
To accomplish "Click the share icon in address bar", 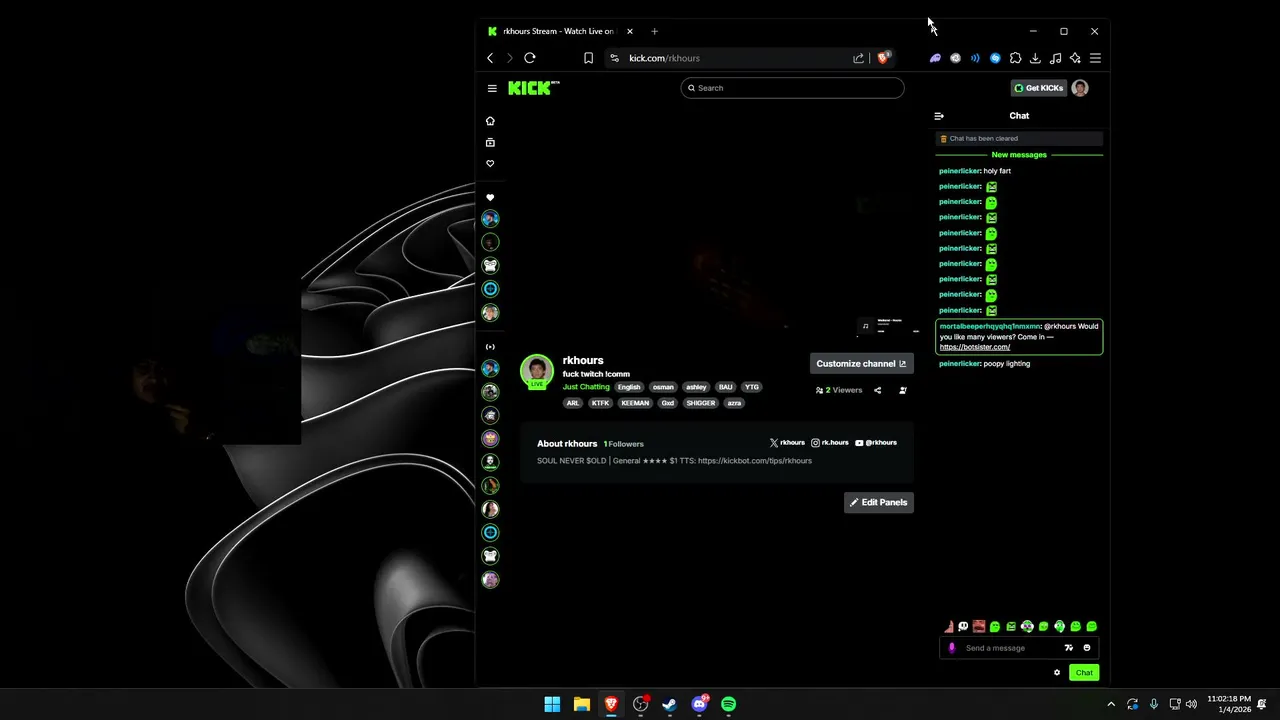I will [x=858, y=58].
